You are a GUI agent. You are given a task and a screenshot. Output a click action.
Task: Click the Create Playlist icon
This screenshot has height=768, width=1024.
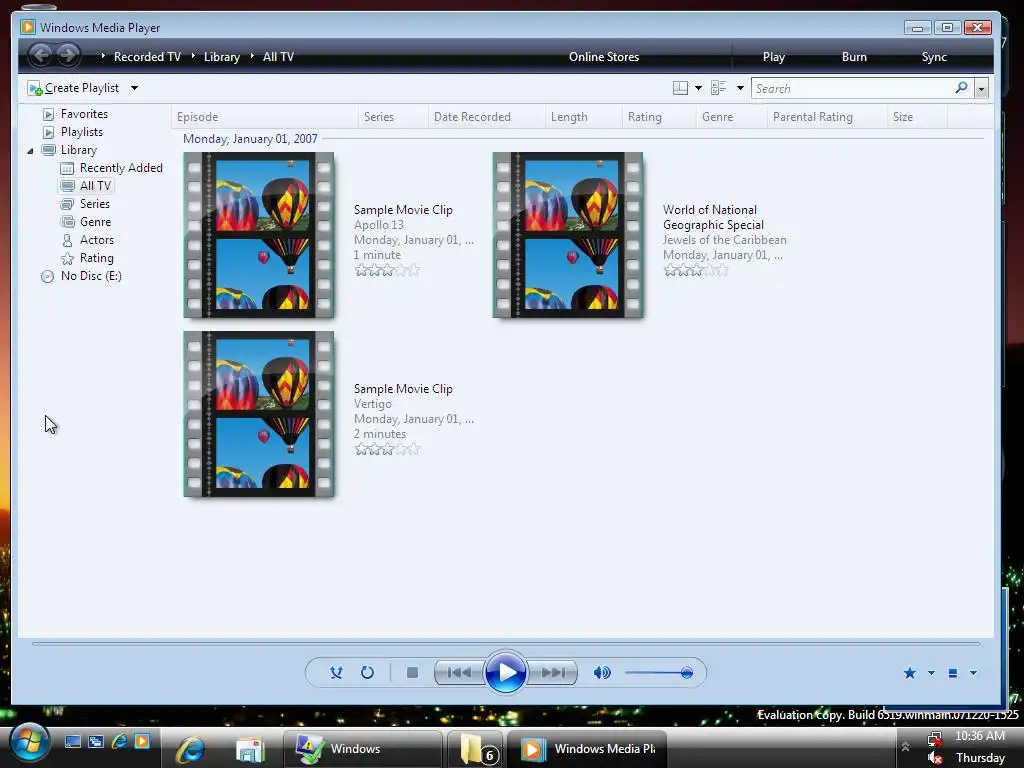tap(35, 88)
